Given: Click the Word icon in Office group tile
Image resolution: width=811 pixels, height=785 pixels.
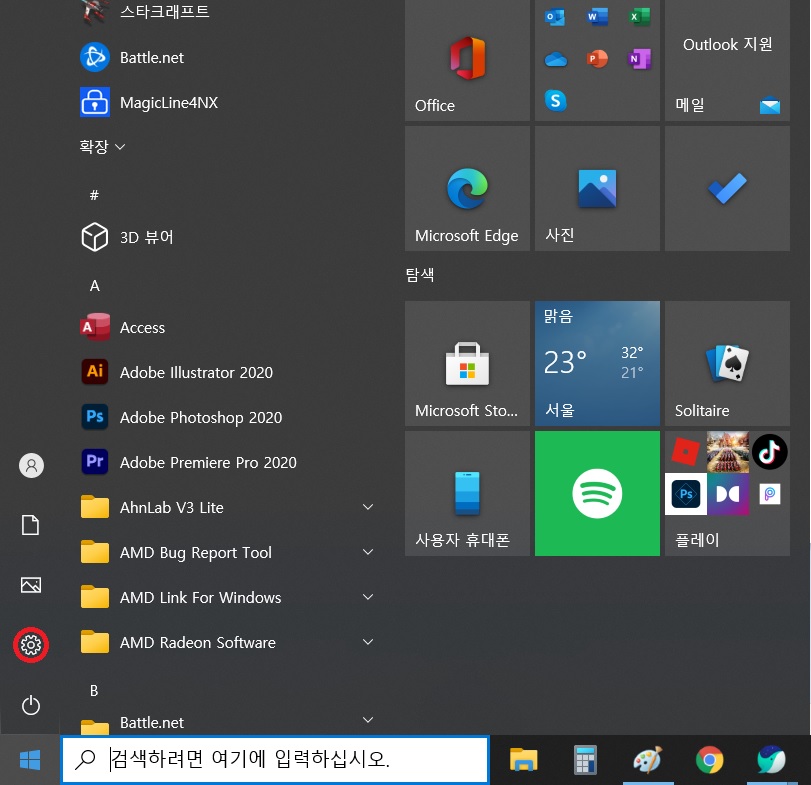Looking at the screenshot, I should [597, 17].
